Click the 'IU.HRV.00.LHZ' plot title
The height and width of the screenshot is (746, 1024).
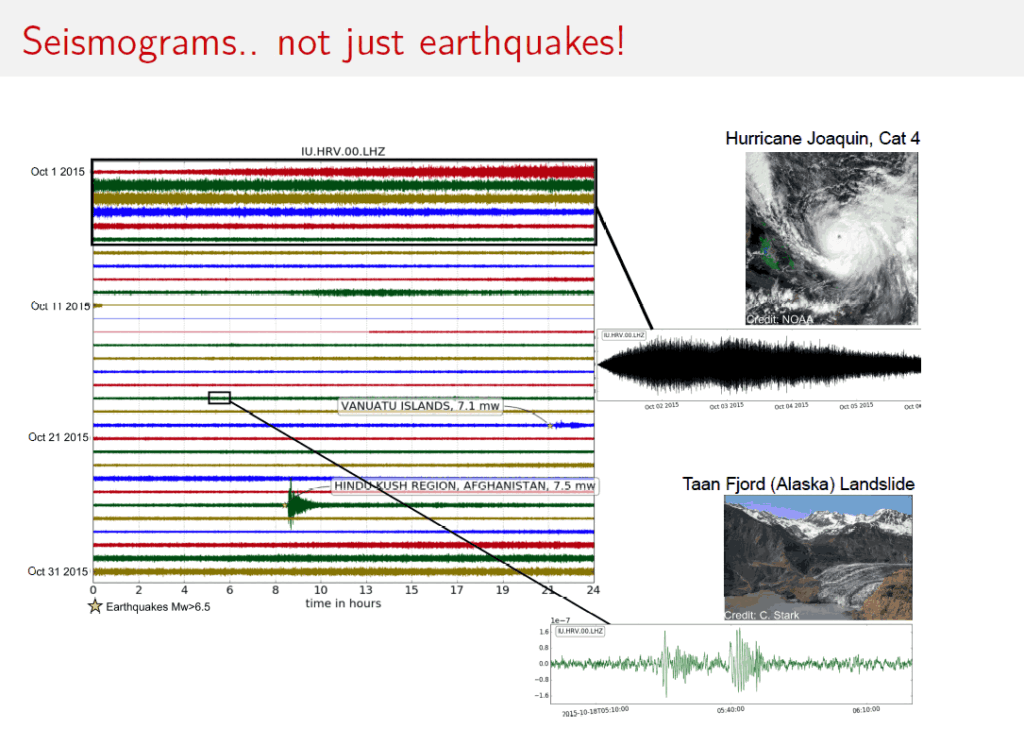click(x=343, y=152)
